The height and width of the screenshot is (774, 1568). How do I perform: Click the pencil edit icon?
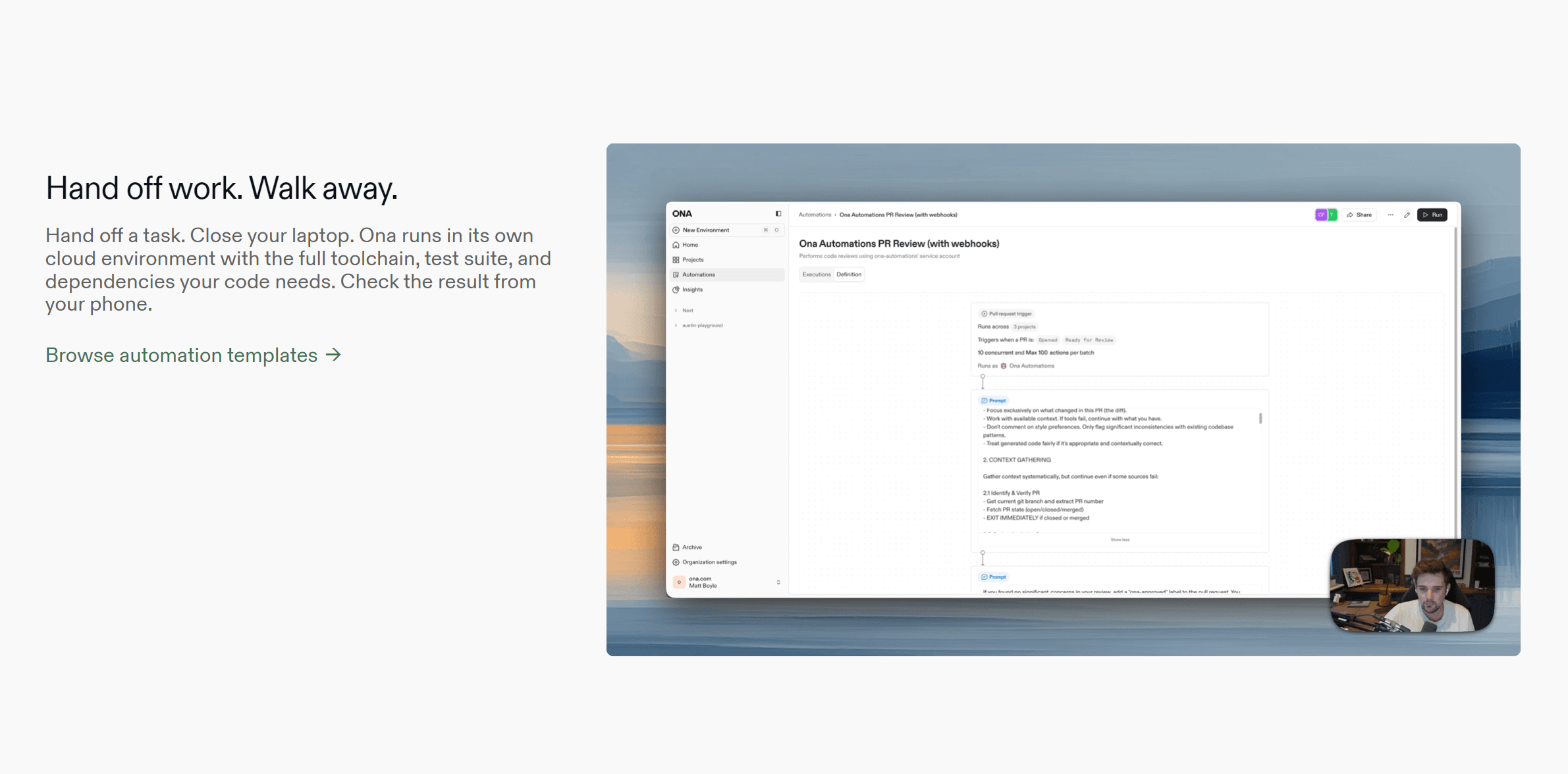click(1407, 215)
